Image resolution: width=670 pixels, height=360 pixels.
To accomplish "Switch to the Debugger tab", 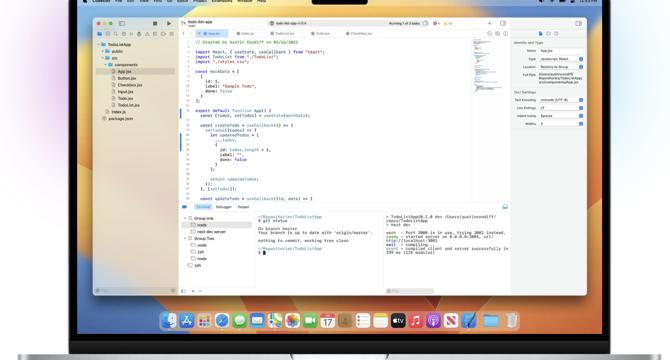I will pos(223,207).
